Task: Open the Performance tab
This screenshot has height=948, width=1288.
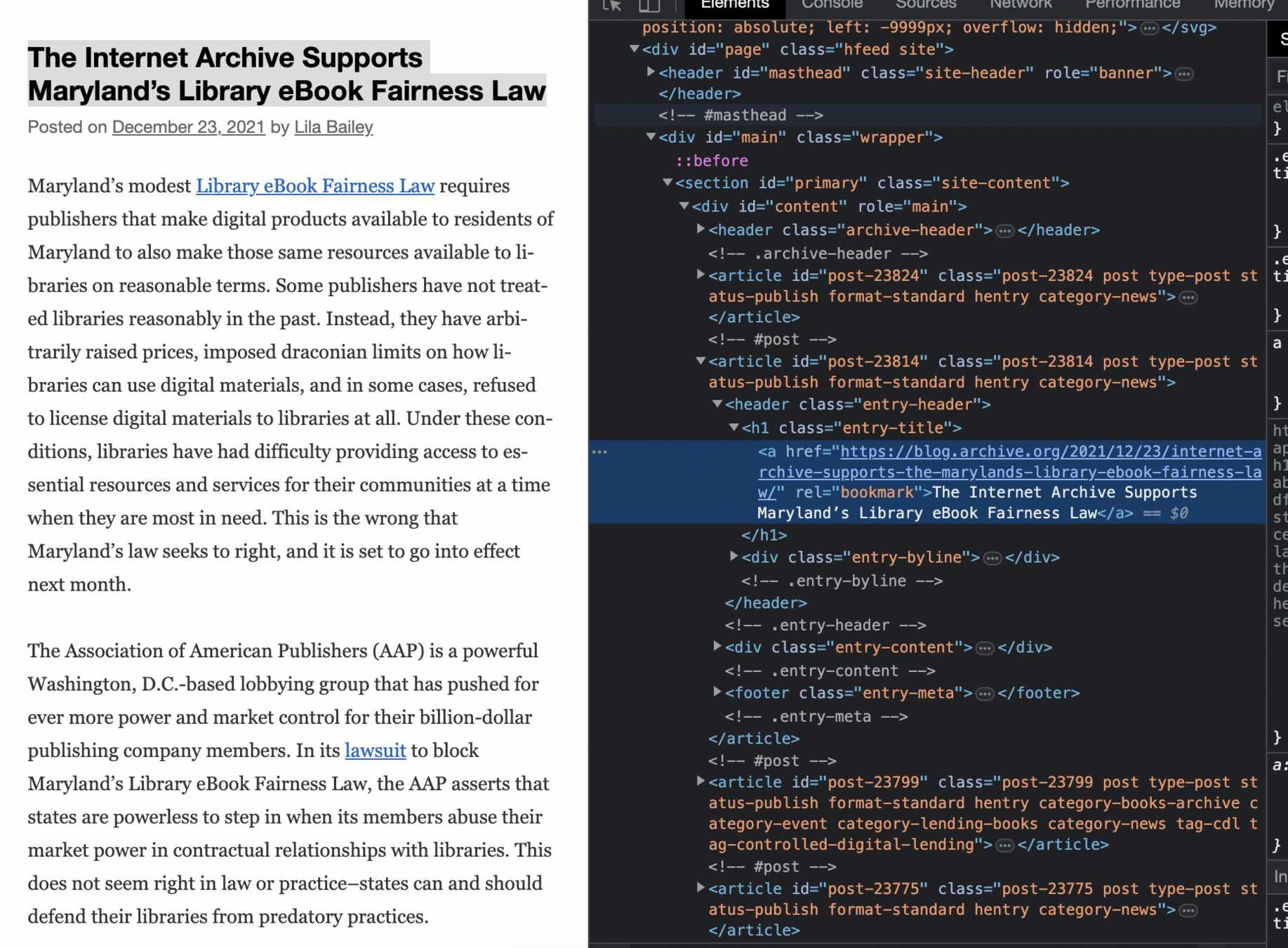Action: click(1133, 5)
